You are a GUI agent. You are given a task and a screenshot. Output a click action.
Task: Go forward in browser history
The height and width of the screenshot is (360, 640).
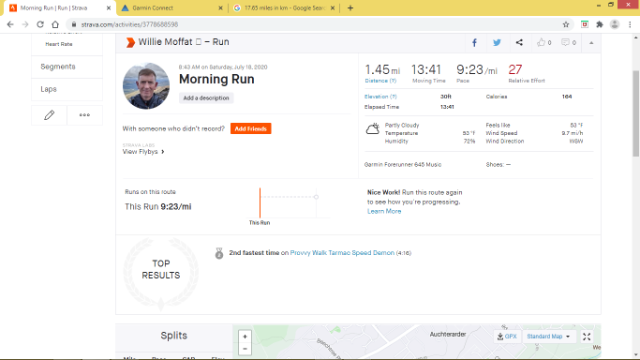point(25,24)
